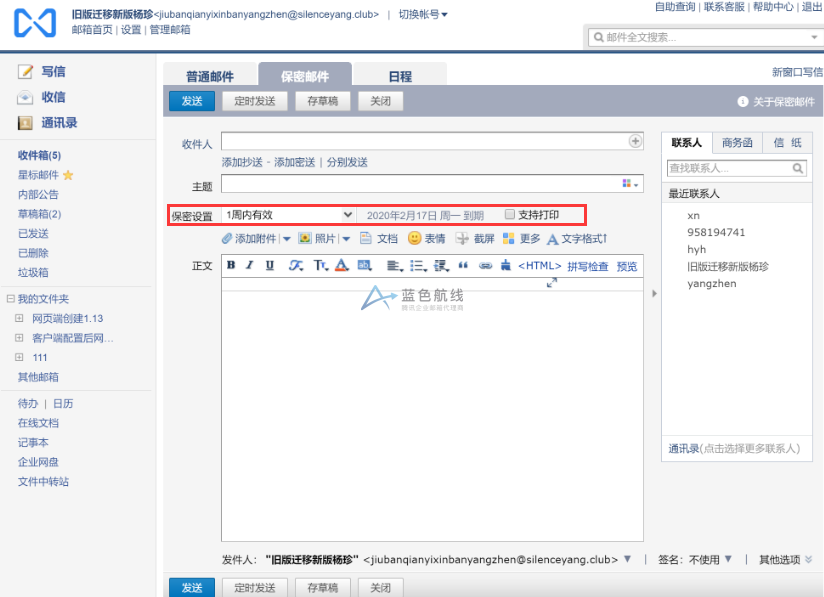Open the 签名 signature dropdown
The height and width of the screenshot is (597, 824).
[x=728, y=559]
